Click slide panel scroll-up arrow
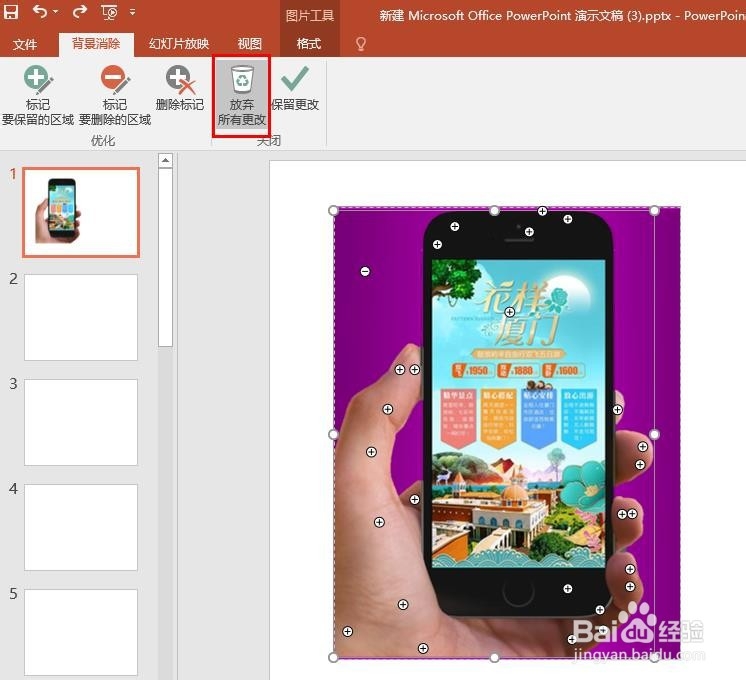The height and width of the screenshot is (680, 746). click(165, 160)
